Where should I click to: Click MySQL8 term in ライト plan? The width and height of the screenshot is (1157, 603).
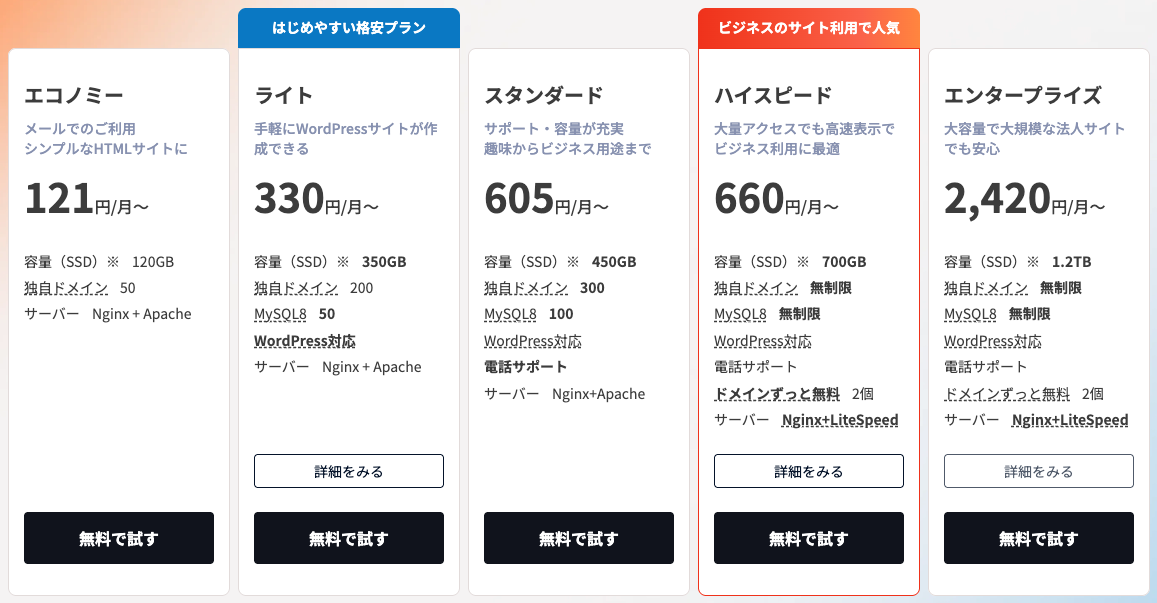(280, 314)
